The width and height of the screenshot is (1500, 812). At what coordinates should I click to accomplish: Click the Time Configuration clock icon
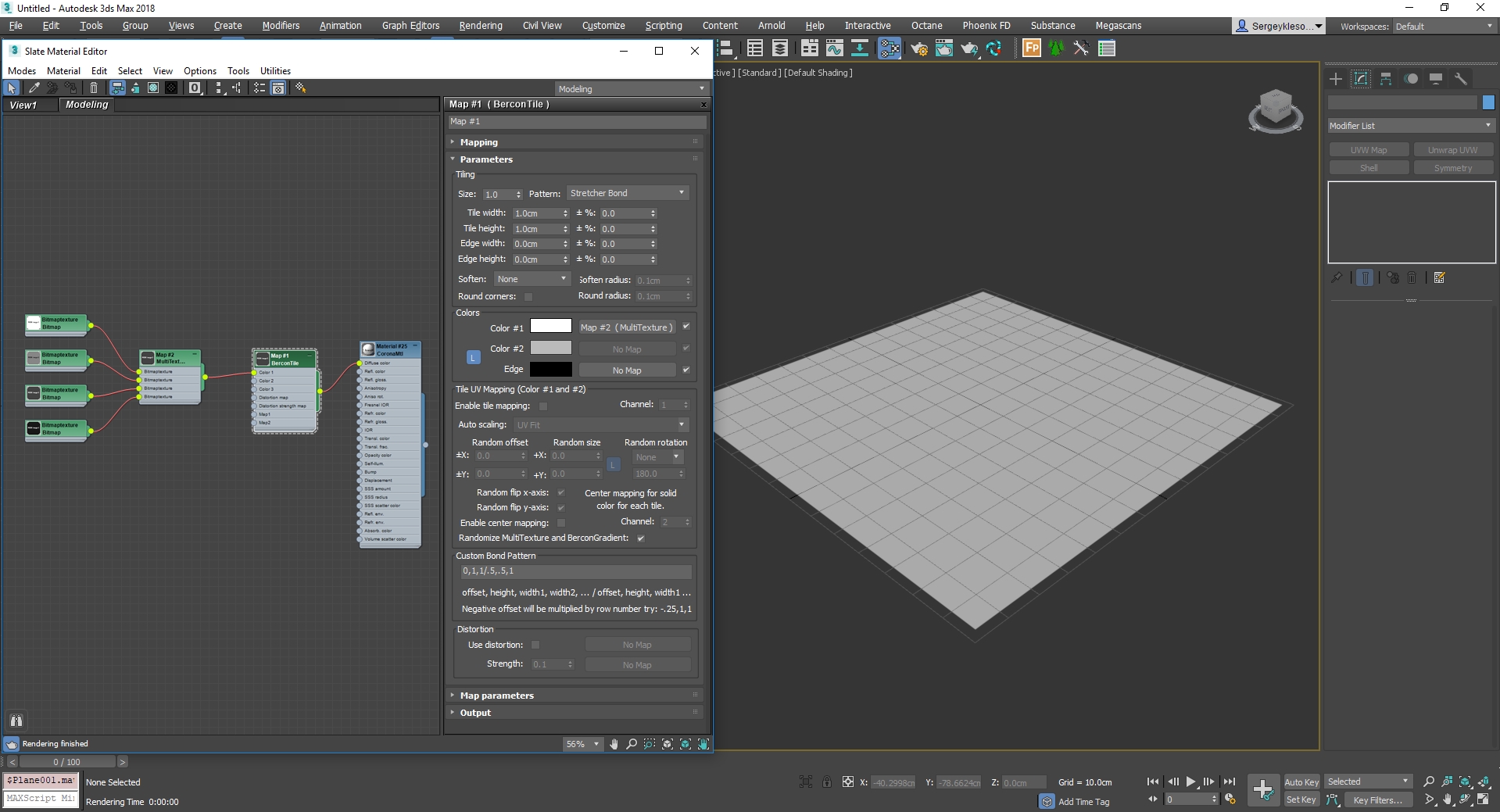(1230, 799)
